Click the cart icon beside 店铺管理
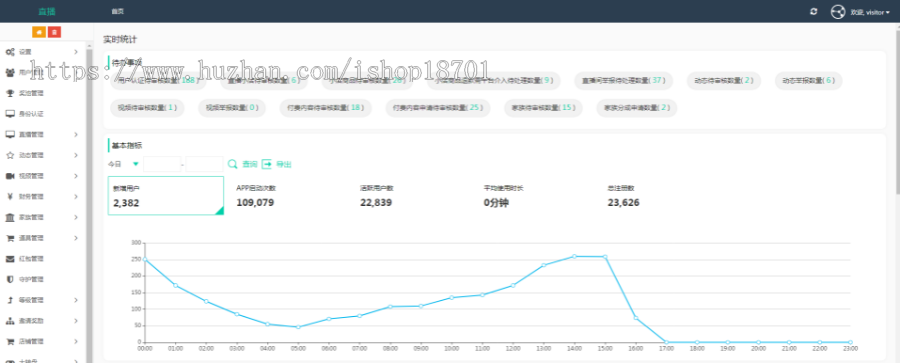This screenshot has width=900, height=363. click(x=10, y=341)
